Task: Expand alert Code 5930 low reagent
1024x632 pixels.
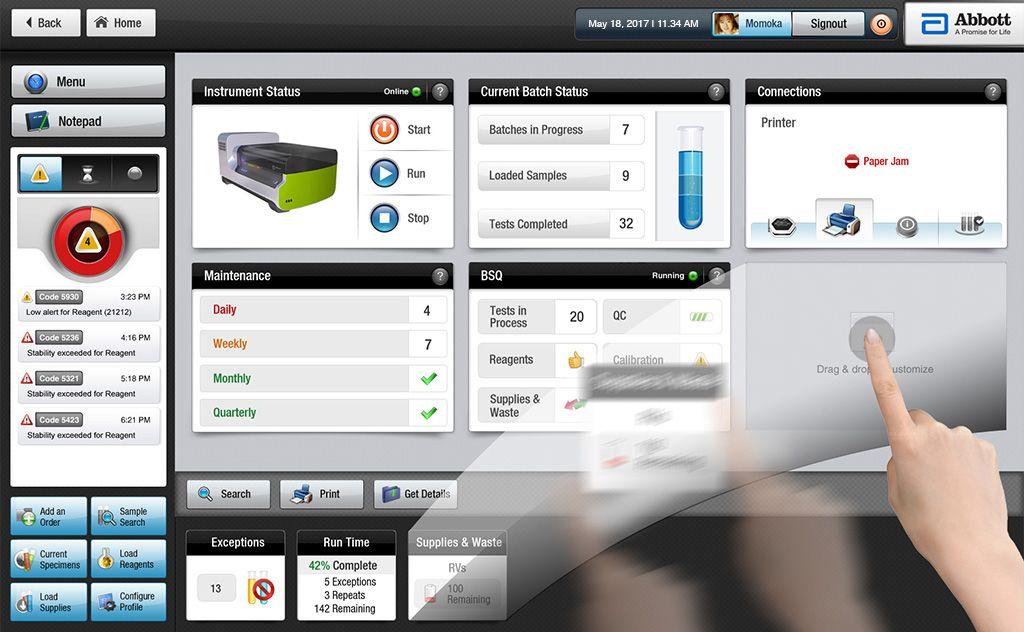Action: 88,305
